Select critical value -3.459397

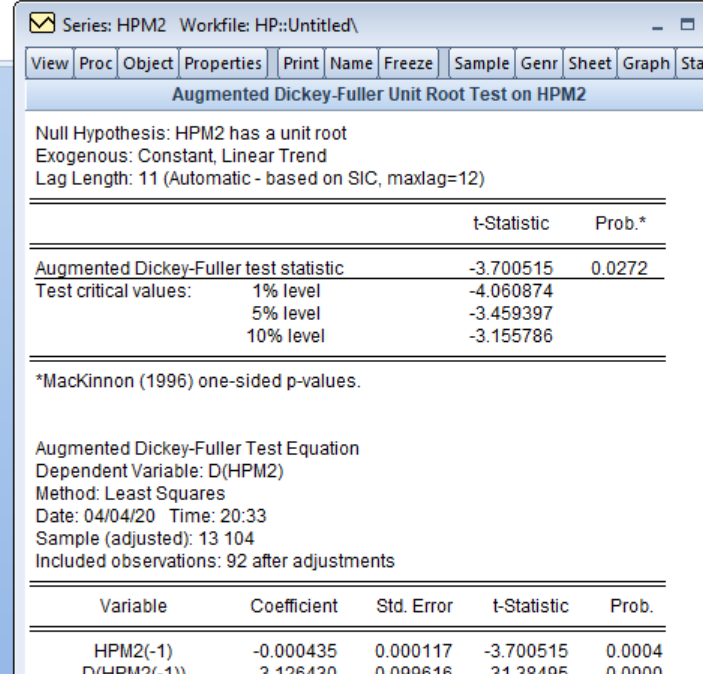(511, 313)
